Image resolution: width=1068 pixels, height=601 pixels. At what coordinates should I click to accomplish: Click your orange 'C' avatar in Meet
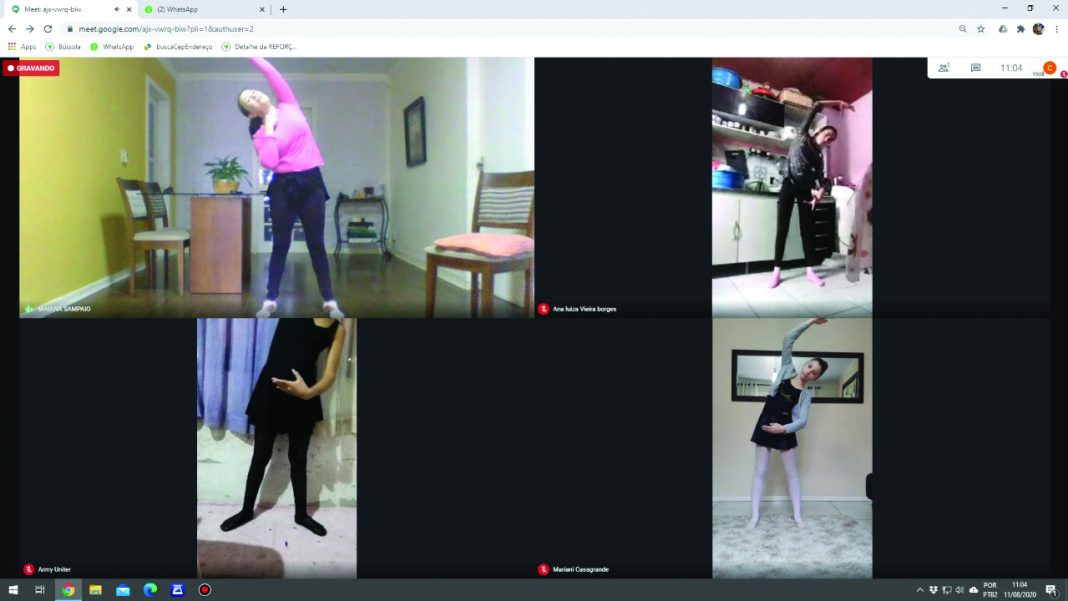coord(1049,68)
